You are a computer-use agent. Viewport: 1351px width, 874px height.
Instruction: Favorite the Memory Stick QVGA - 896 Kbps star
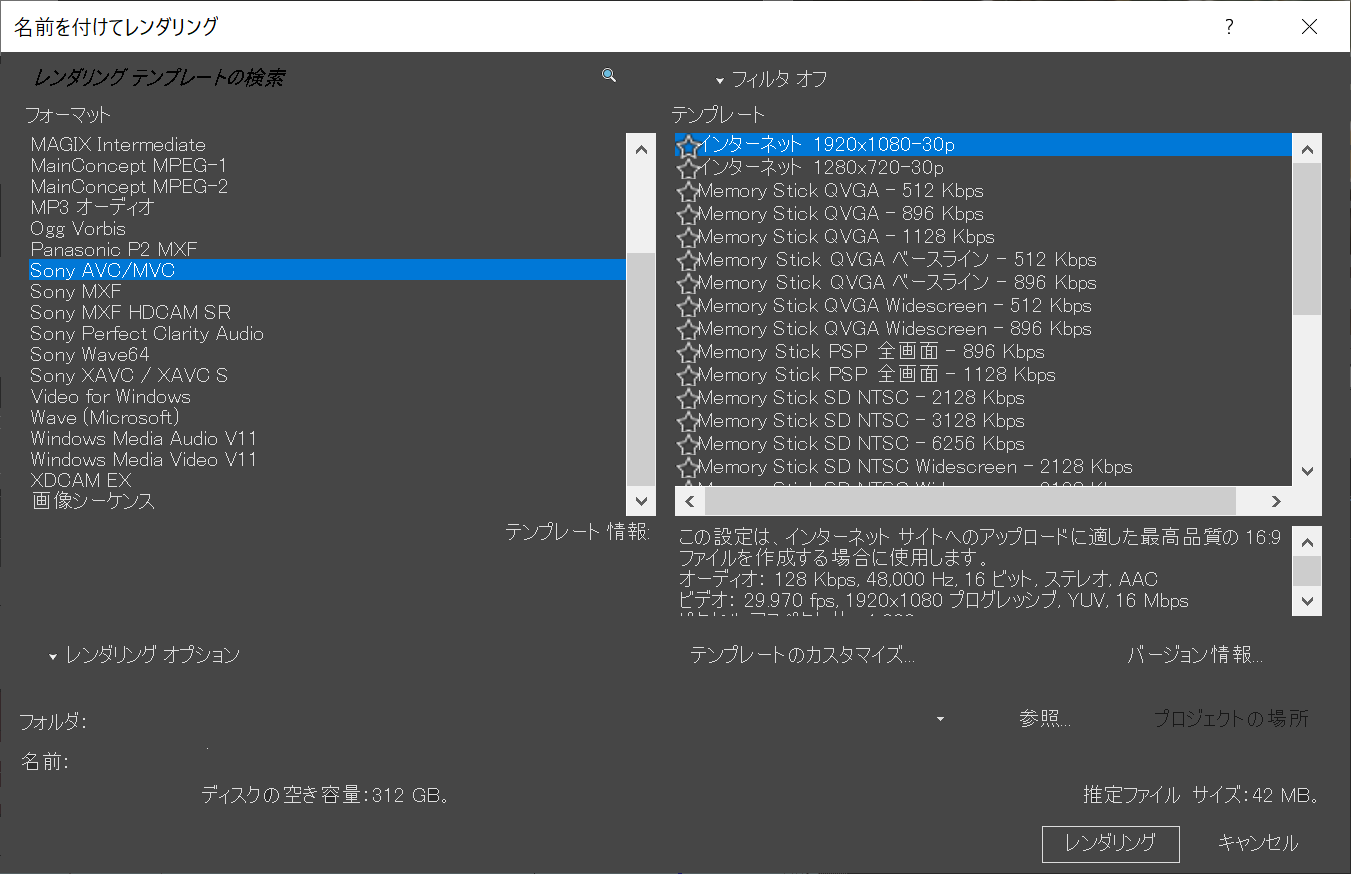[687, 215]
